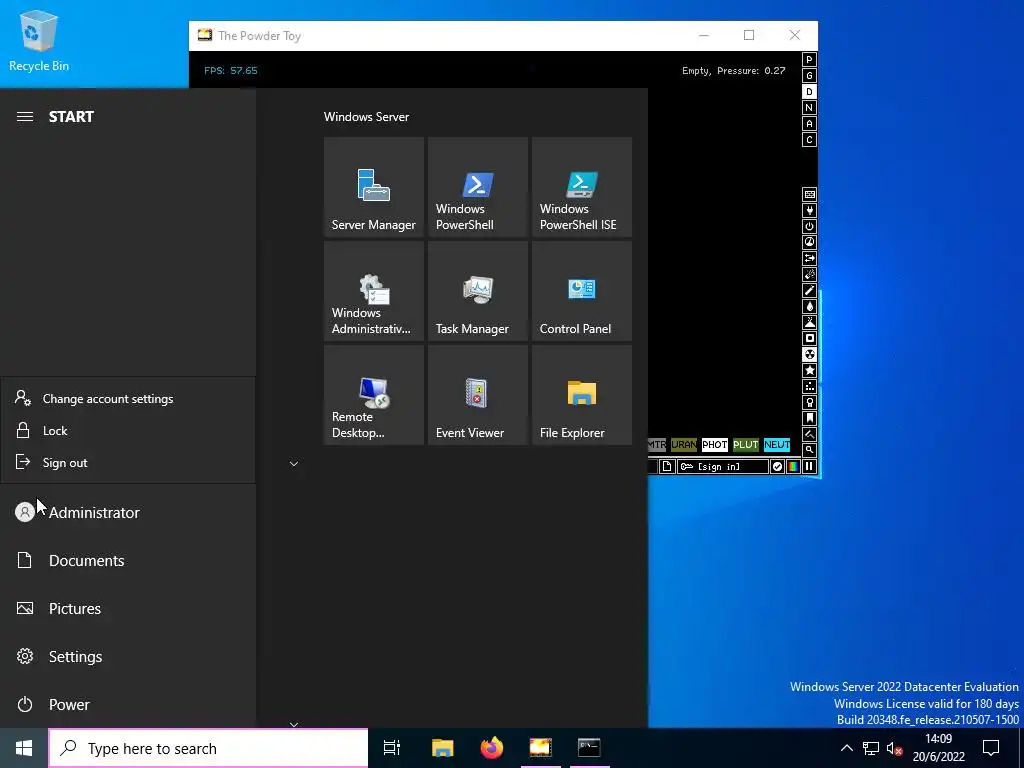This screenshot has height=768, width=1024.
Task: Open the Gases canister category
Action: click(x=809, y=290)
